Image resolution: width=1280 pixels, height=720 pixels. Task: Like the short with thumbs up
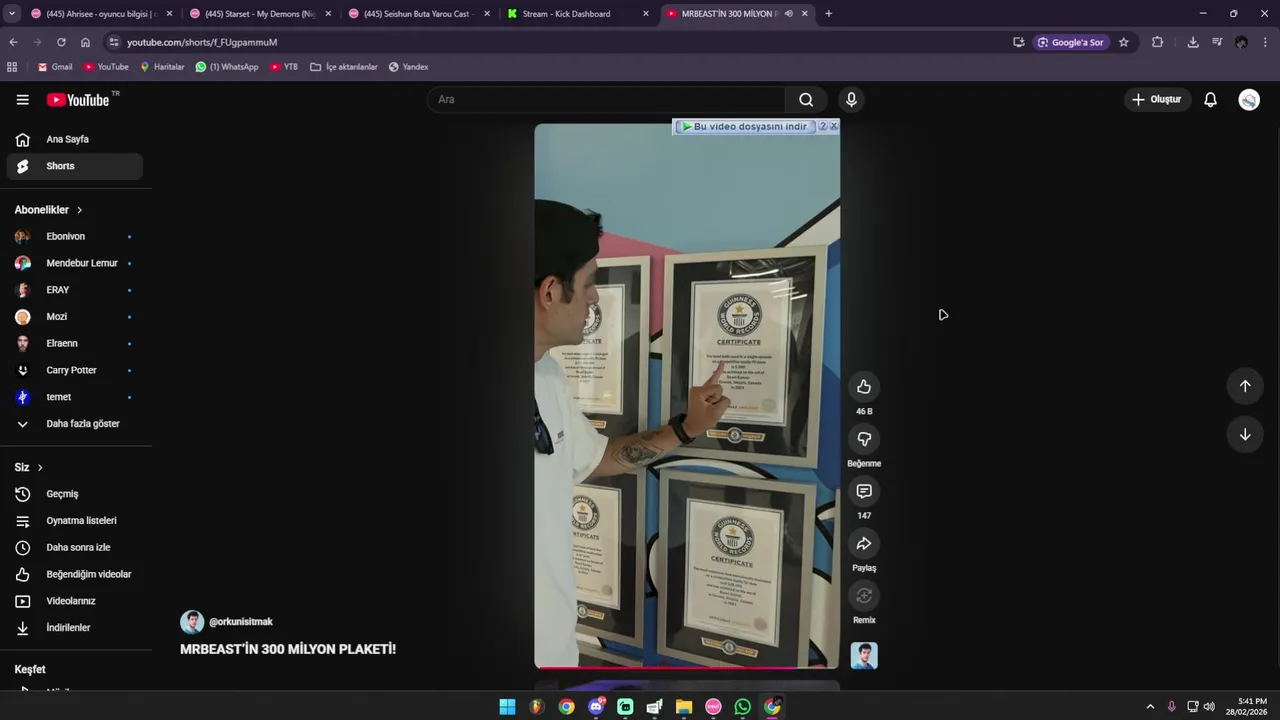coord(864,387)
